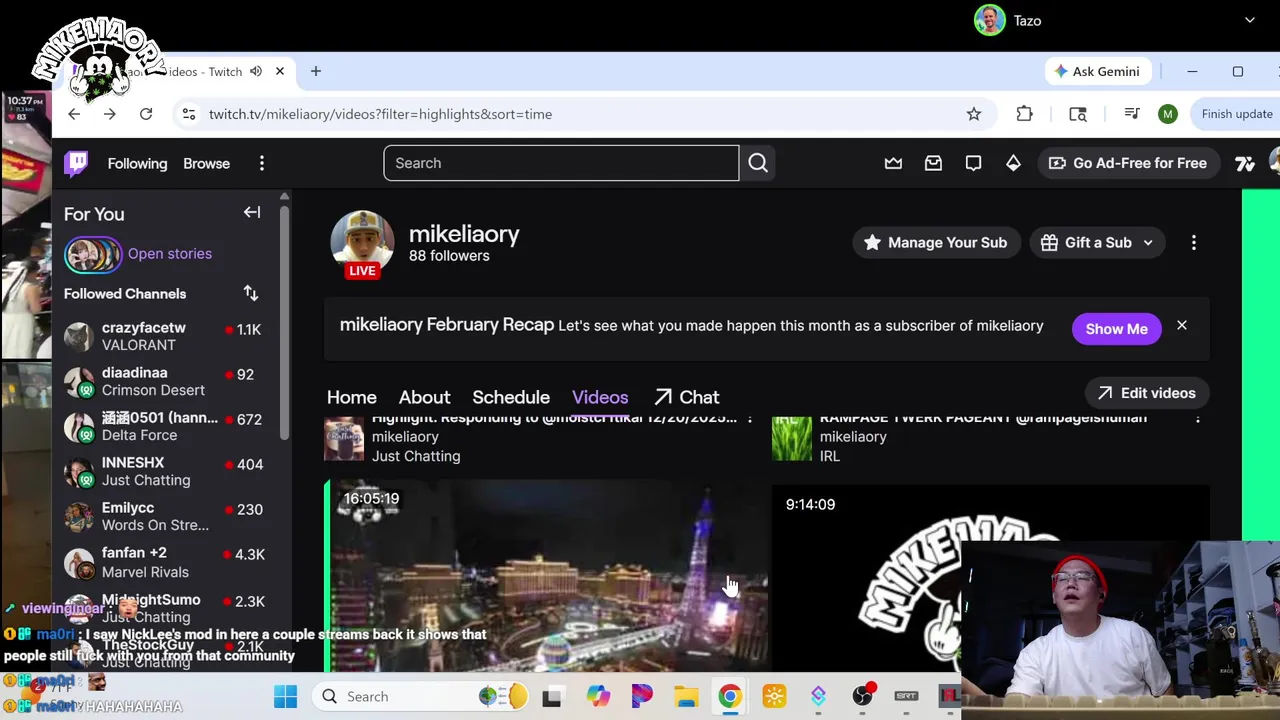Expand the Tazo profile dropdown arrow
The width and height of the screenshot is (1280, 720).
click(x=1249, y=20)
